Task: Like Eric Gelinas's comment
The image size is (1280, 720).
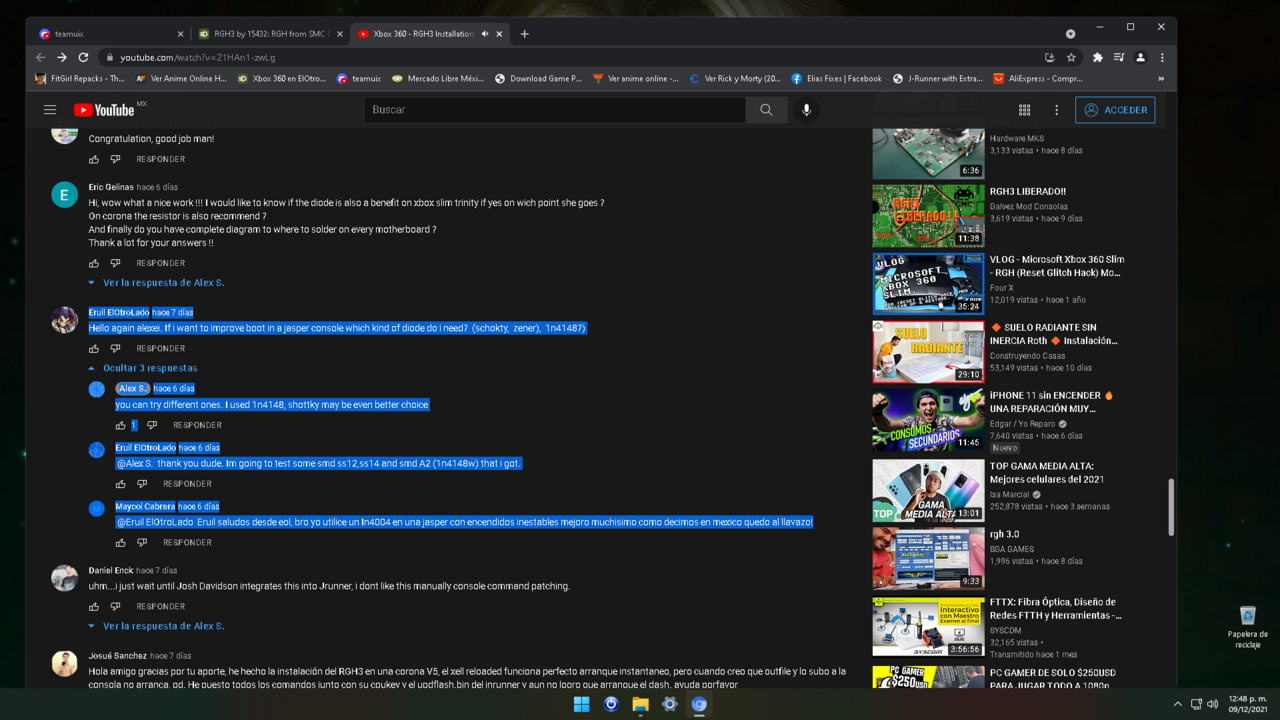Action: pos(94,263)
